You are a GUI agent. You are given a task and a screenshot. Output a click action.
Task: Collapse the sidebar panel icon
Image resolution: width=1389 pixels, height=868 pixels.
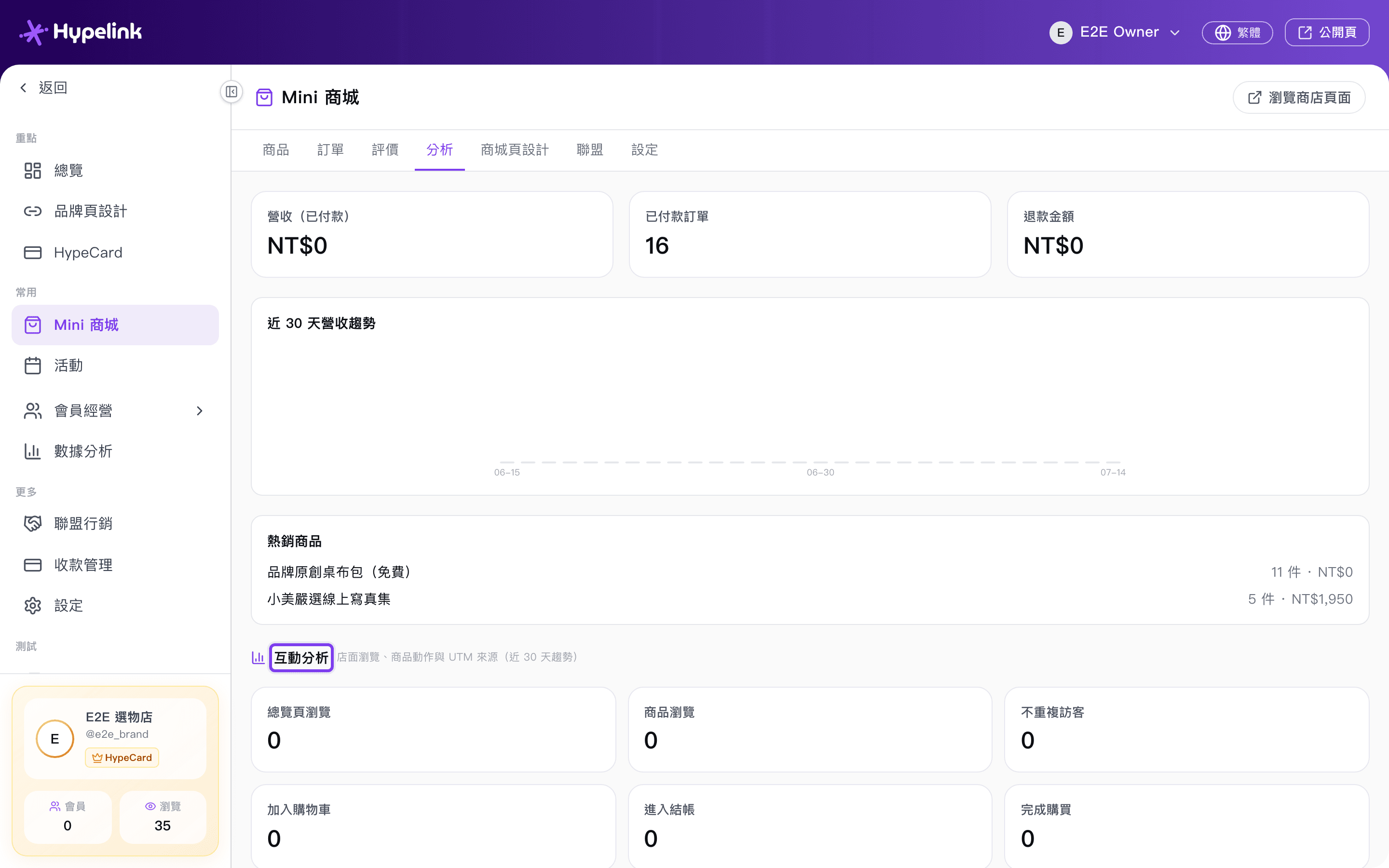[x=231, y=92]
